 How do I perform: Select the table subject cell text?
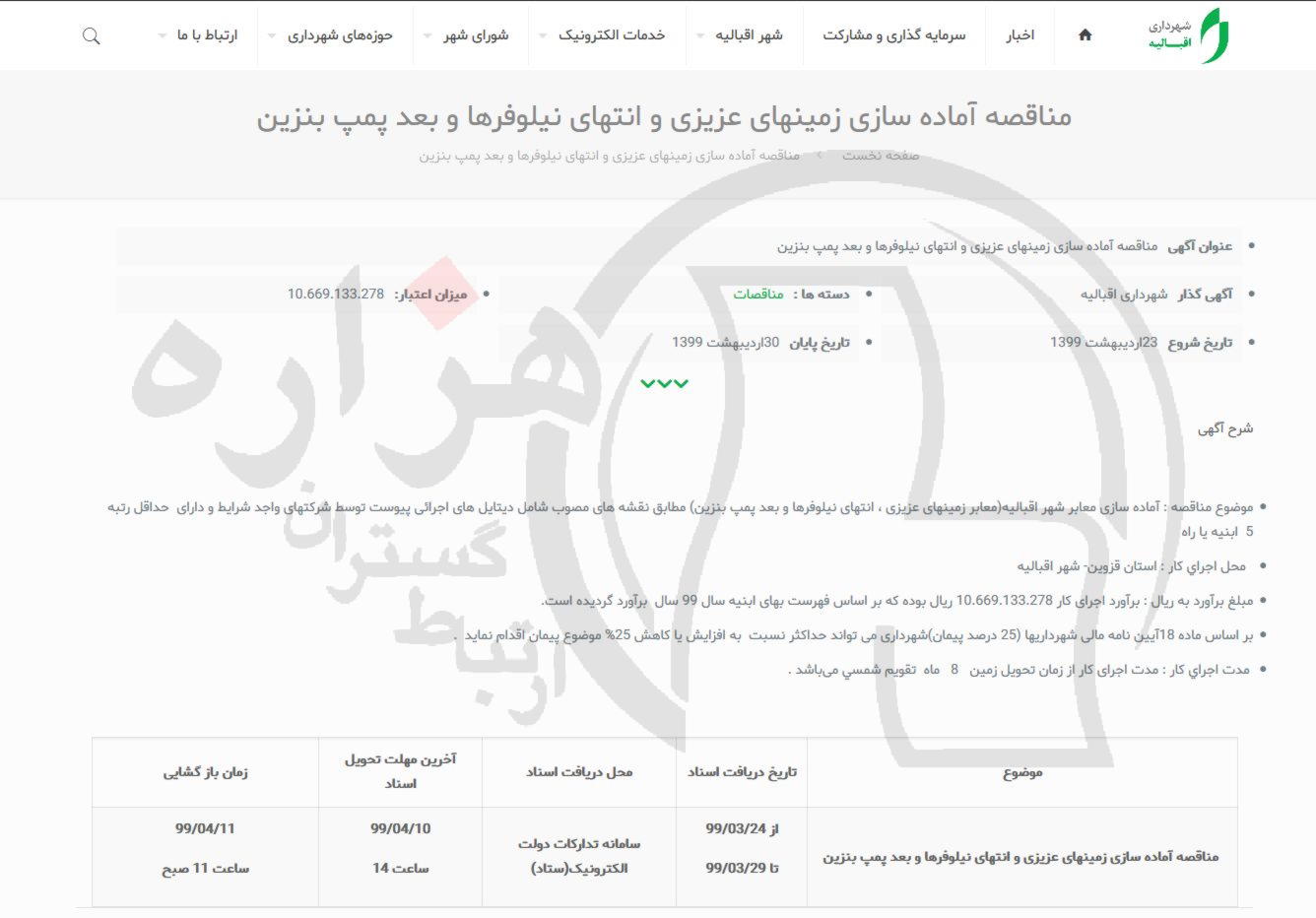point(1020,857)
